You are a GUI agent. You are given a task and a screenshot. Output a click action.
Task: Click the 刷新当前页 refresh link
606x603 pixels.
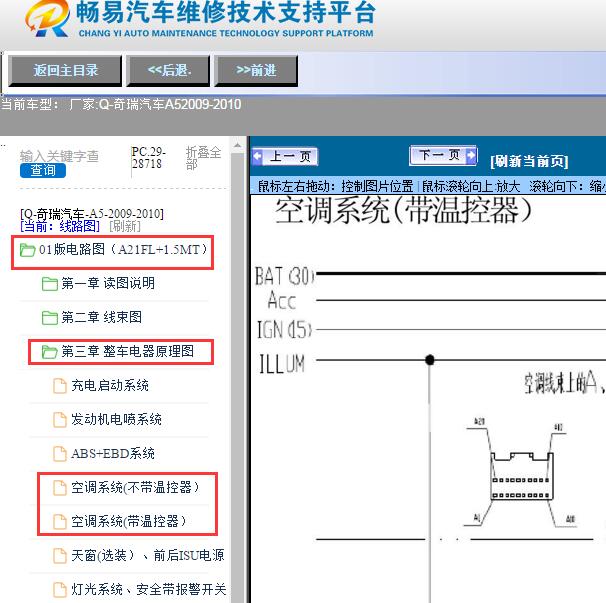[529, 161]
